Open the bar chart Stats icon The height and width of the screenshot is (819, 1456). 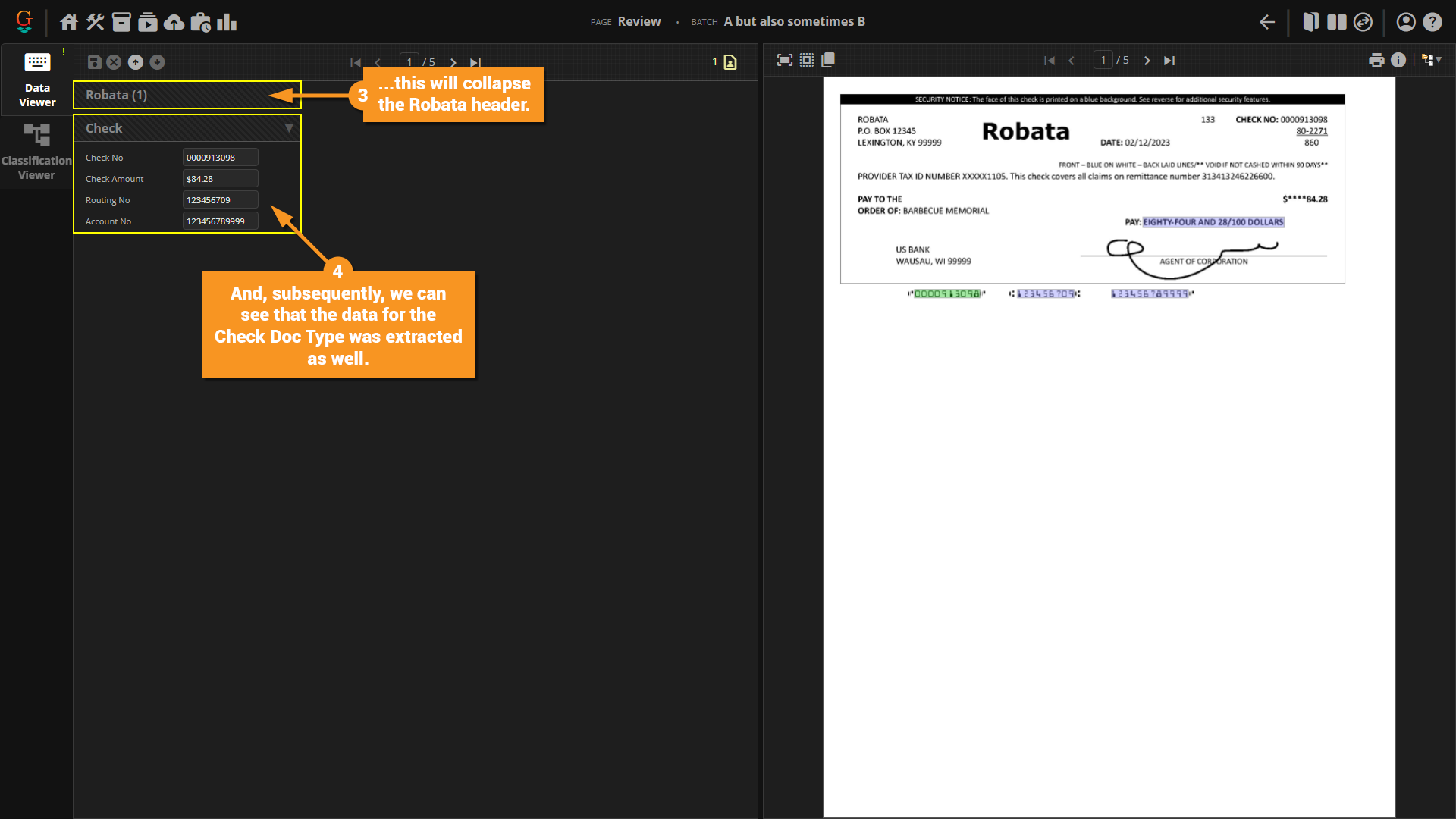tap(227, 22)
